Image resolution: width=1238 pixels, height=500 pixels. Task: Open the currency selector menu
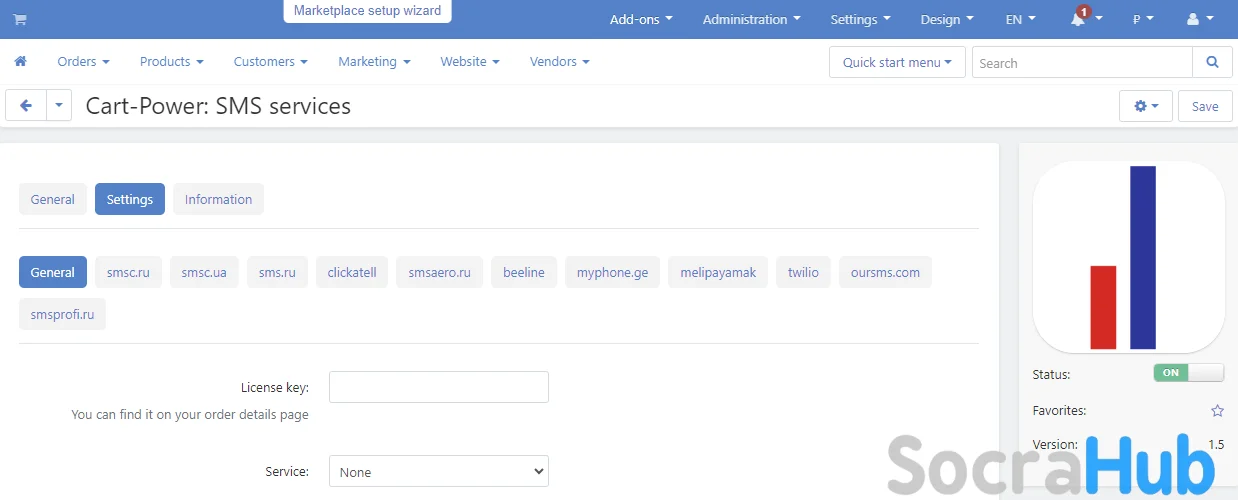pyautogui.click(x=1142, y=20)
